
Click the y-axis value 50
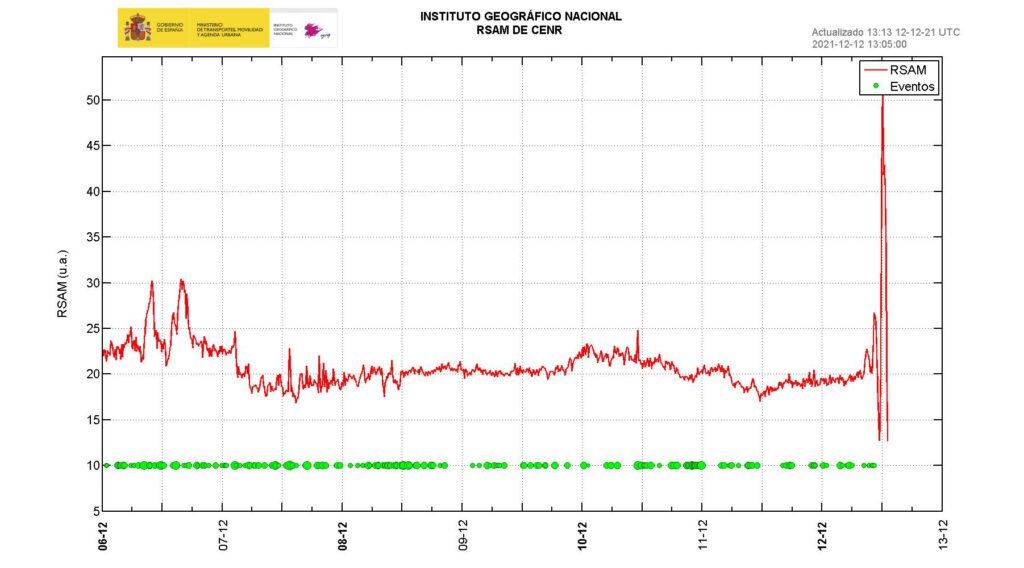click(x=92, y=100)
